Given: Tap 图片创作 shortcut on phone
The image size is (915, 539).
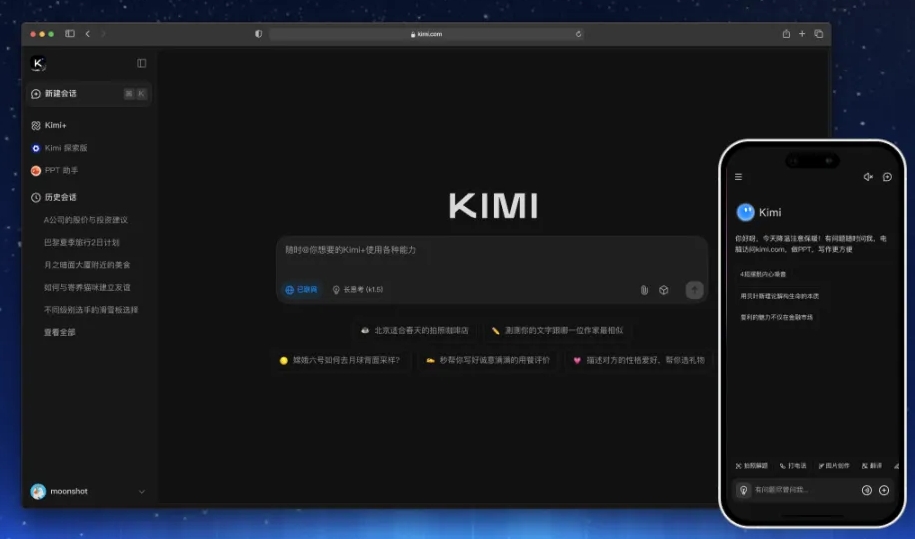Looking at the screenshot, I should 834,466.
